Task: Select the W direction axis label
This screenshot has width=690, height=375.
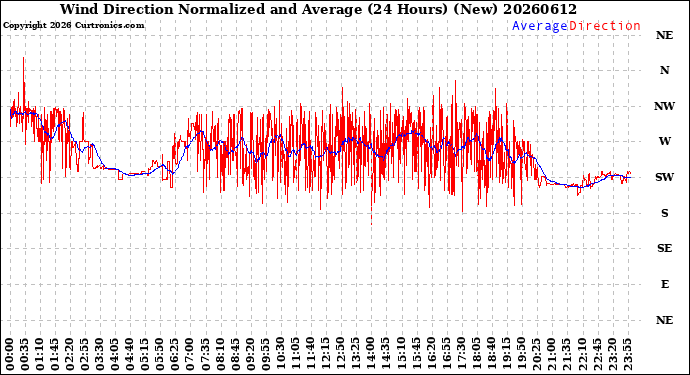Action: pos(664,141)
